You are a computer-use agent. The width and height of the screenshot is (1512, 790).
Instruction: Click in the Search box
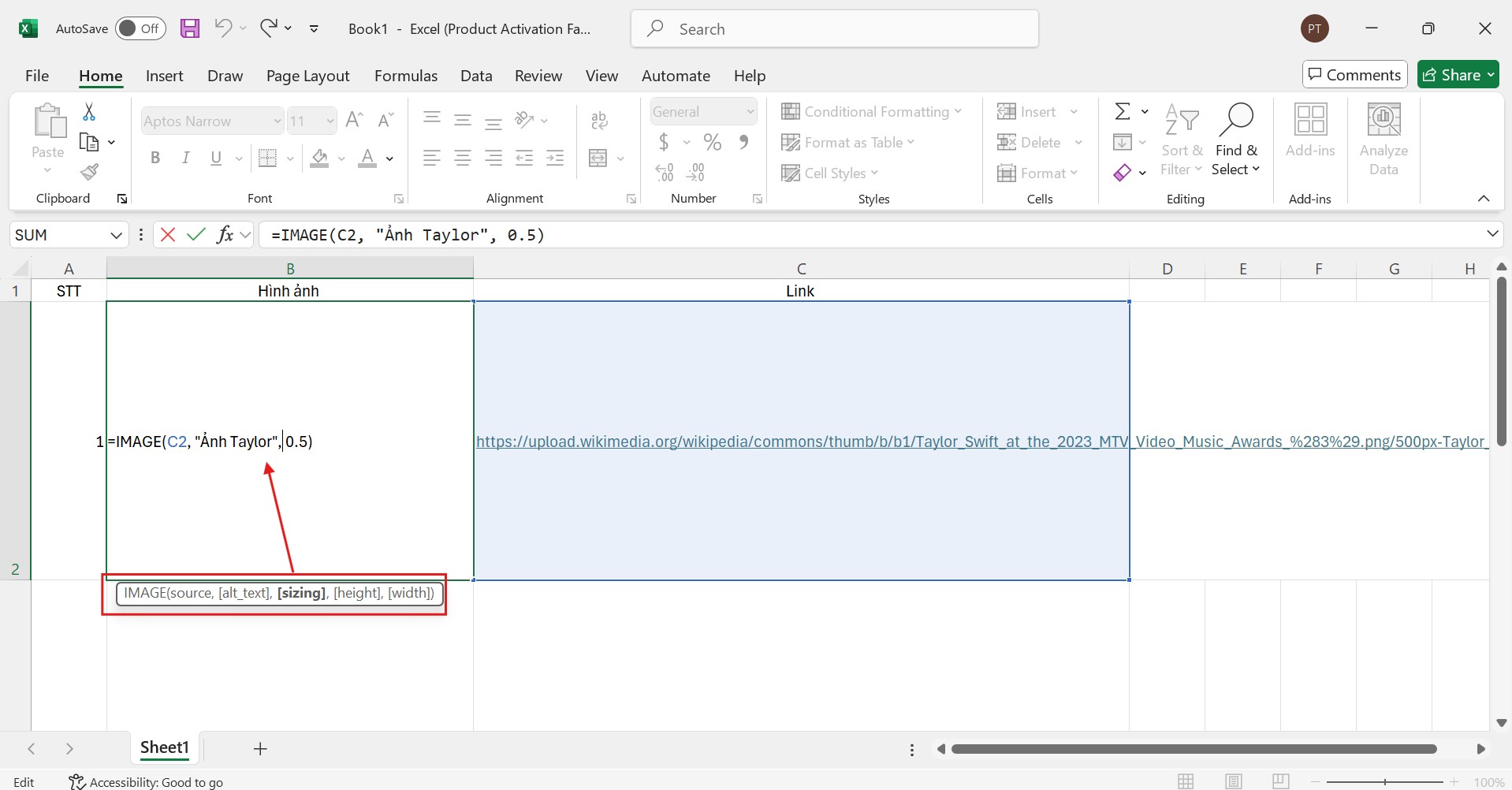point(834,28)
